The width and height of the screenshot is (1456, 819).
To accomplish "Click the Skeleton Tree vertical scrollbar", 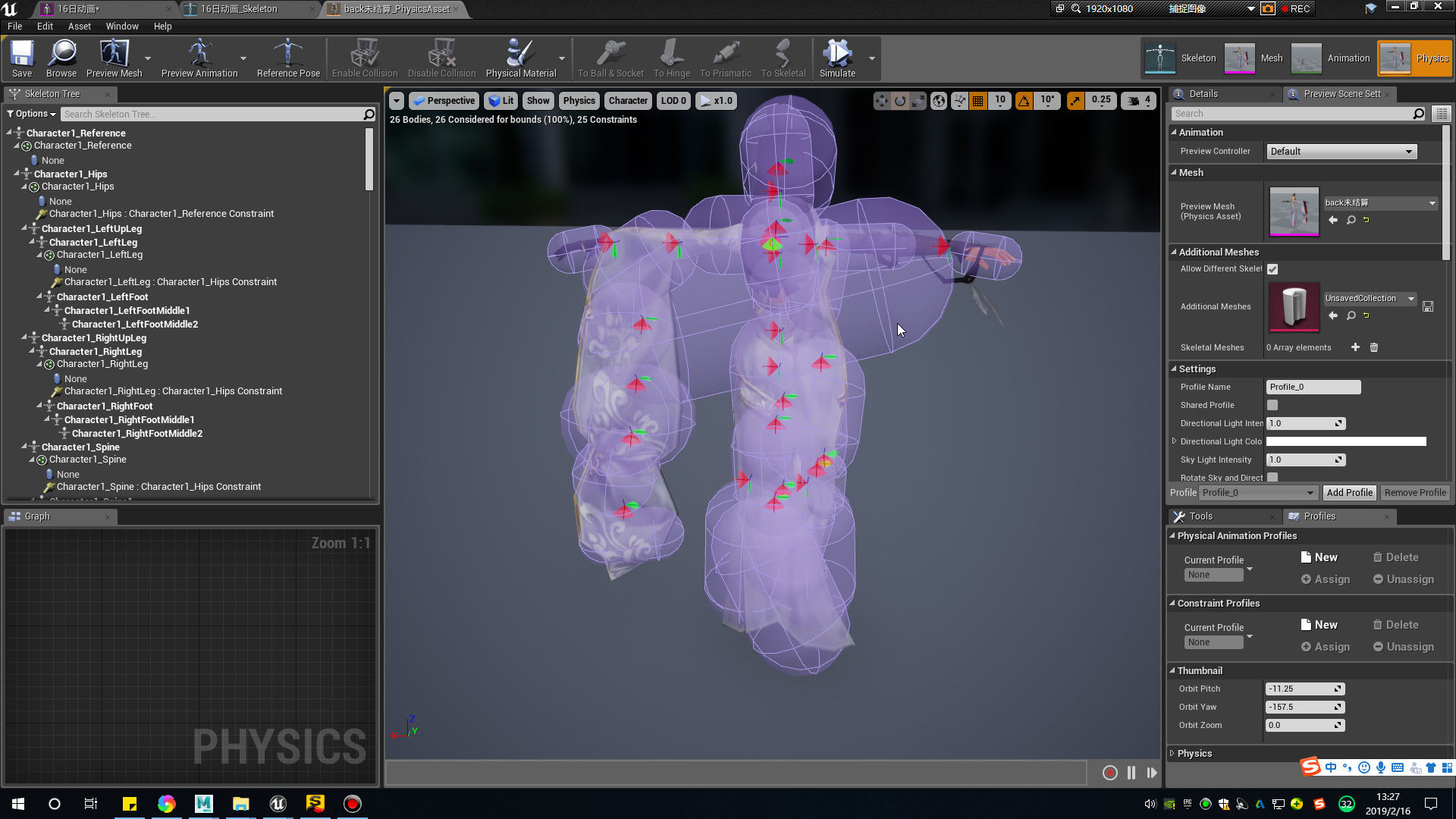I will [369, 159].
